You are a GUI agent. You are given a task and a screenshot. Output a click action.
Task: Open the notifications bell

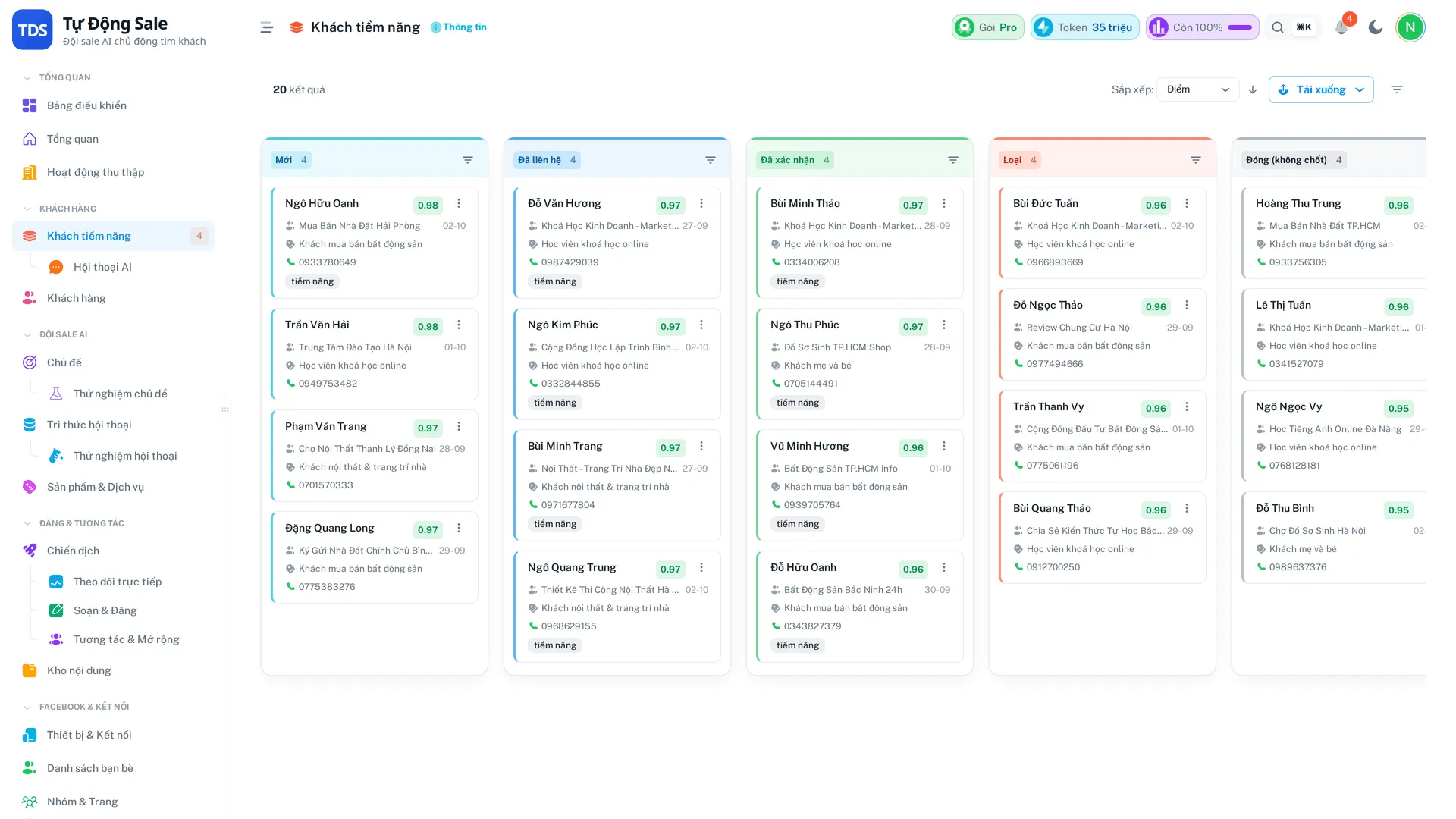click(x=1341, y=27)
